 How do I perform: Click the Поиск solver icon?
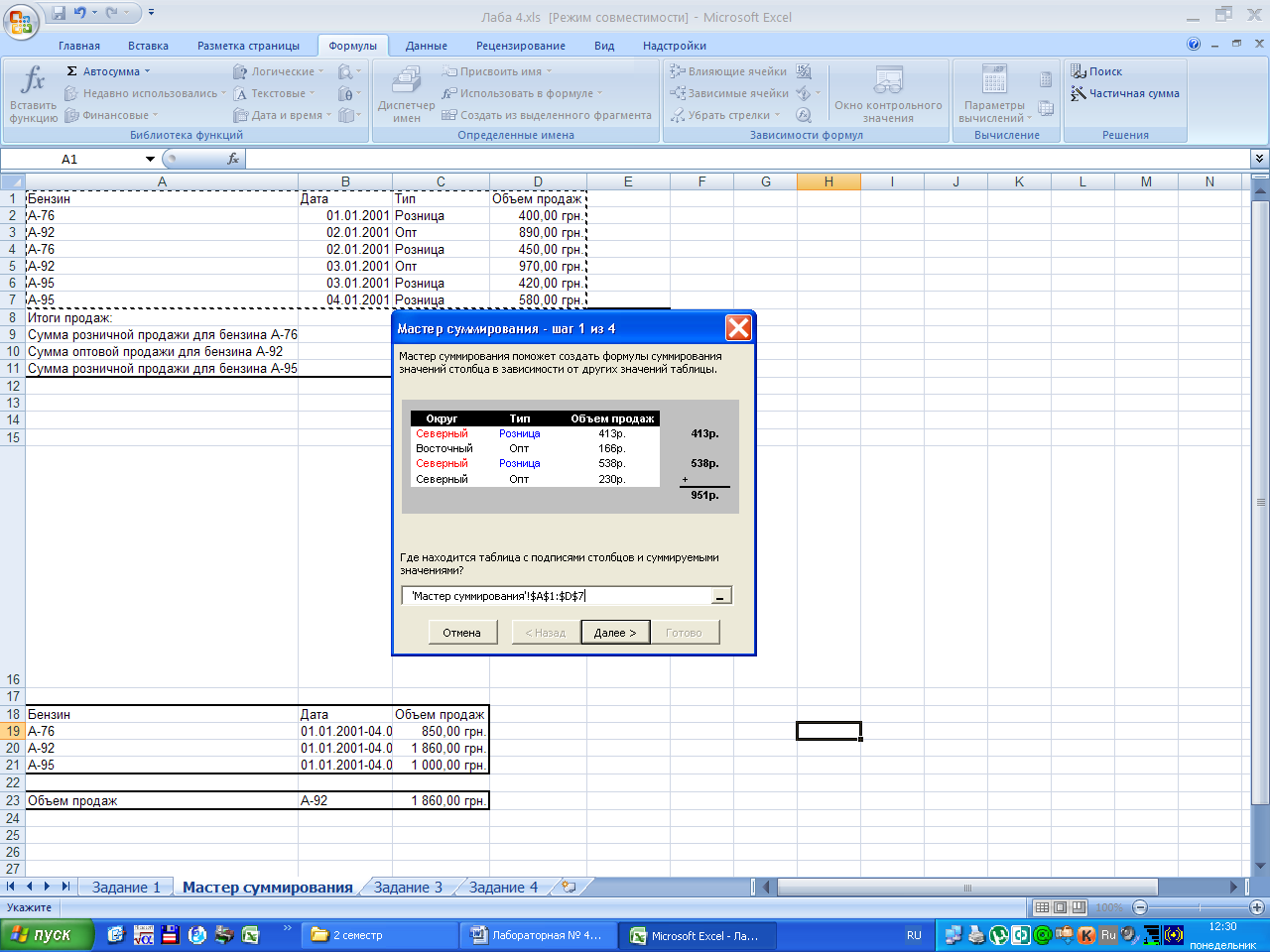[1096, 71]
